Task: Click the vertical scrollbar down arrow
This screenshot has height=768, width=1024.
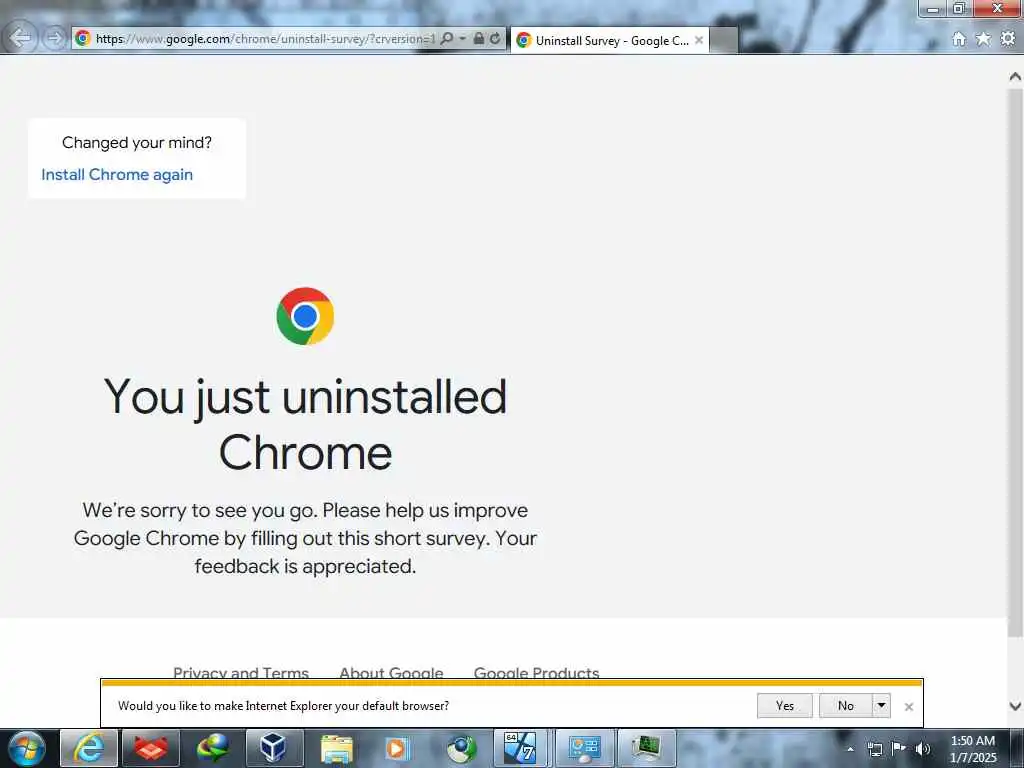Action: (x=1015, y=706)
